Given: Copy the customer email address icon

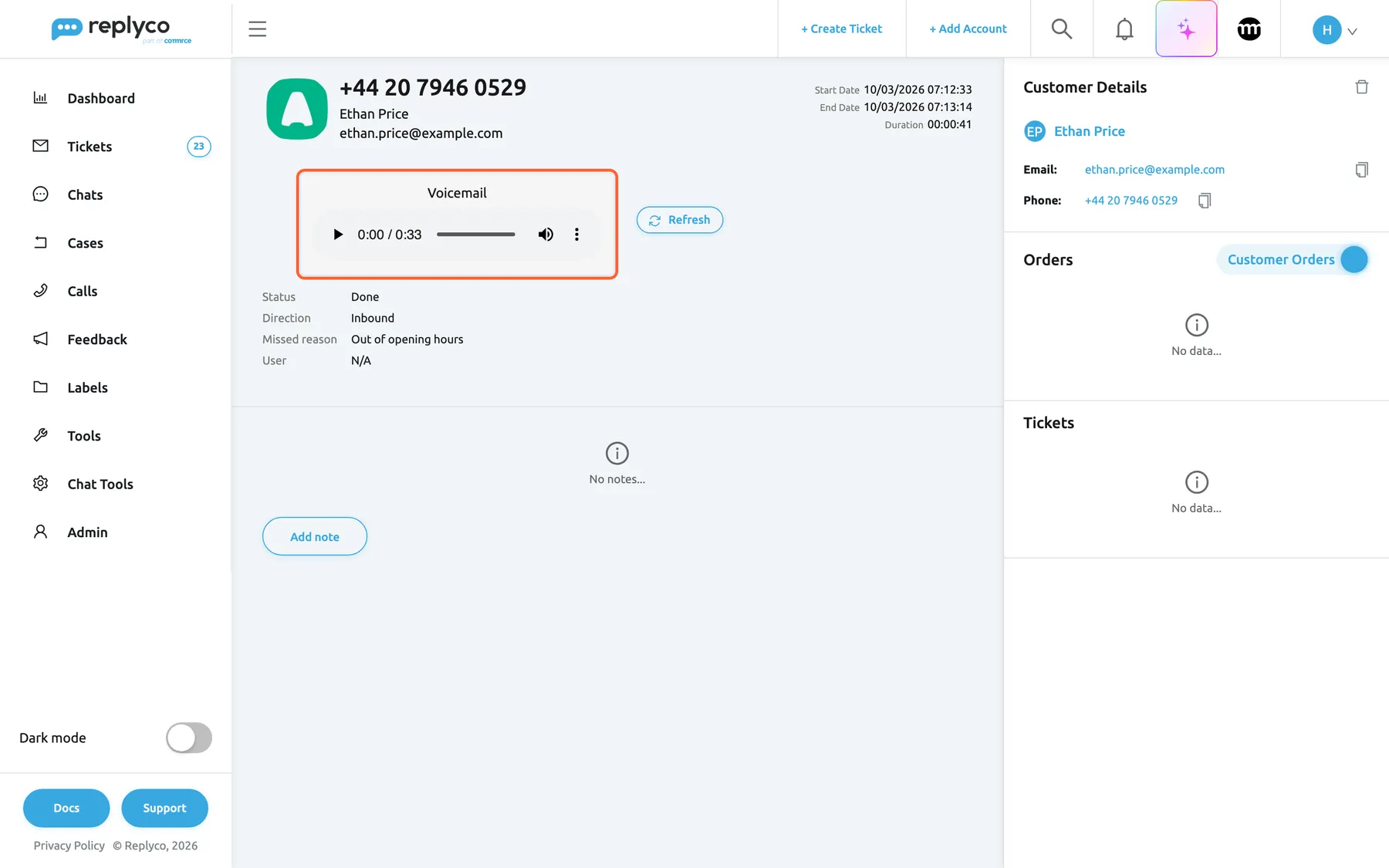Looking at the screenshot, I should (x=1362, y=170).
